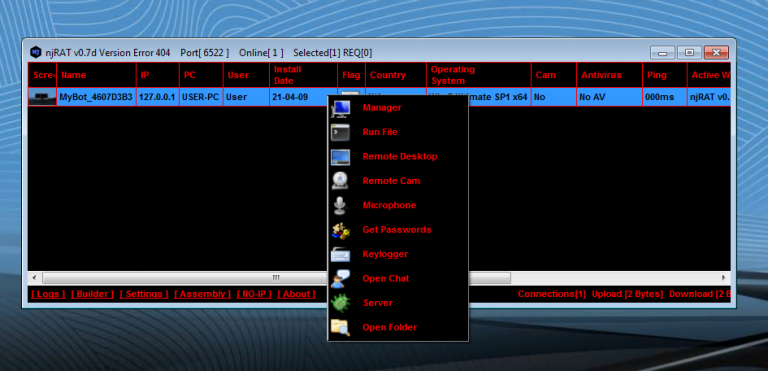Click the Upload [2 Bytes] status text
Image resolution: width=768 pixels, height=371 pixels.
point(627,294)
